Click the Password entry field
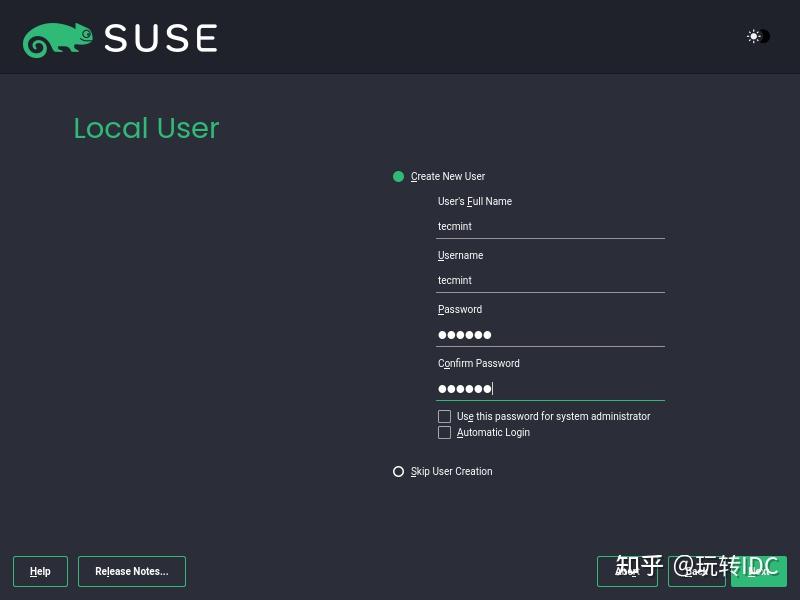 coord(550,334)
